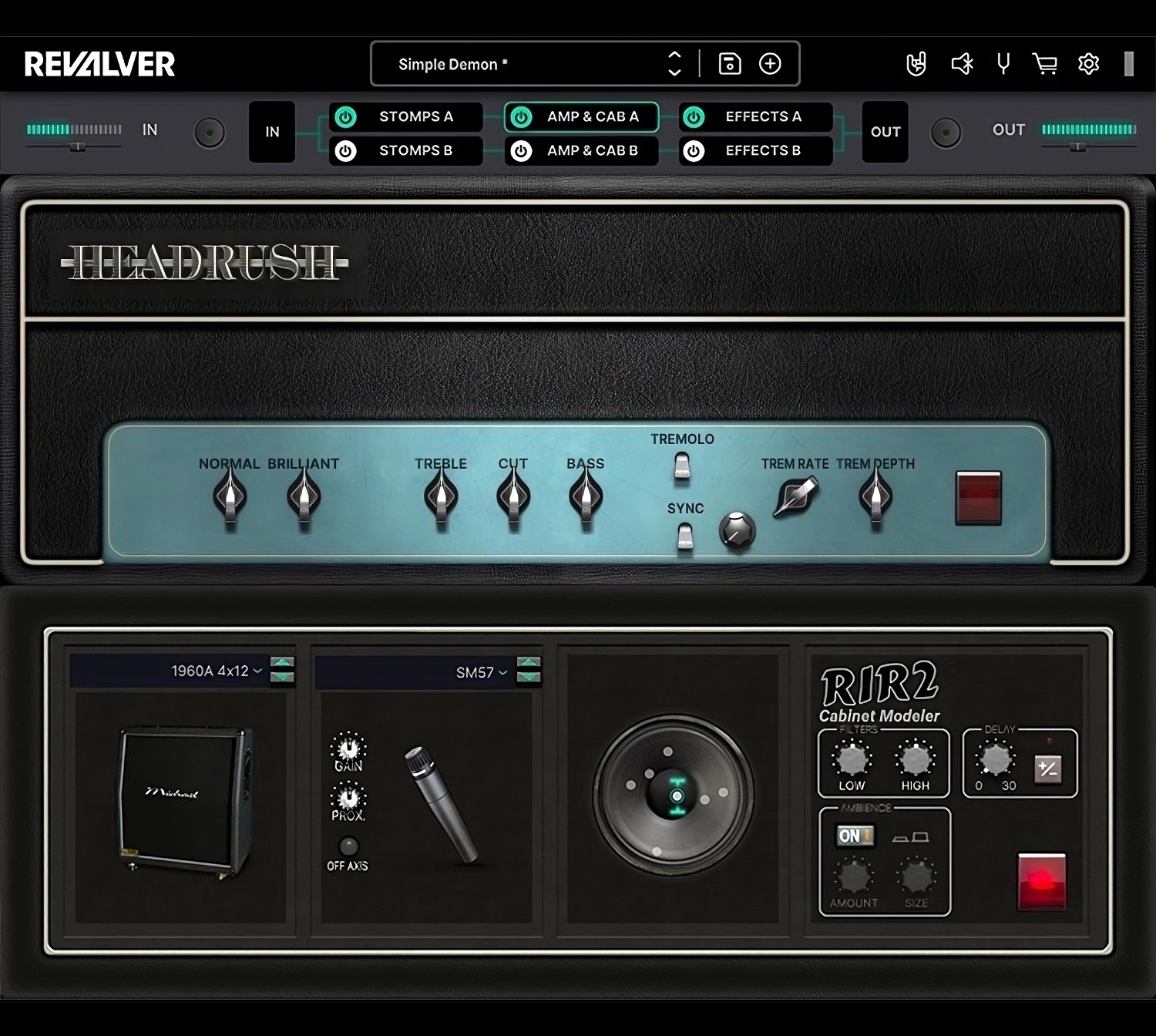Select the EFFECTS A tab

click(x=764, y=117)
